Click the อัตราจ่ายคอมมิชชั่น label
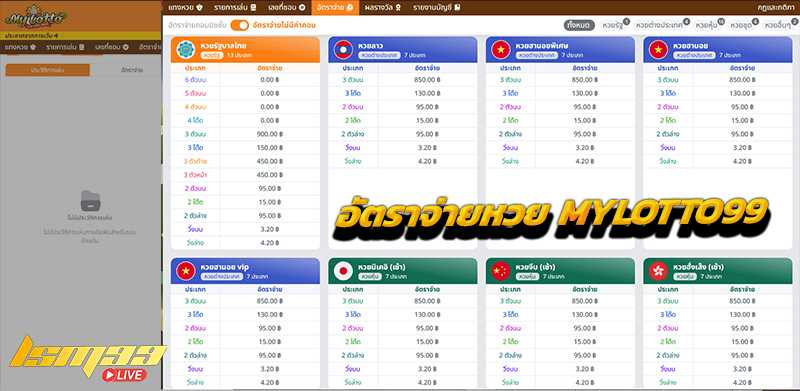 (x=197, y=25)
